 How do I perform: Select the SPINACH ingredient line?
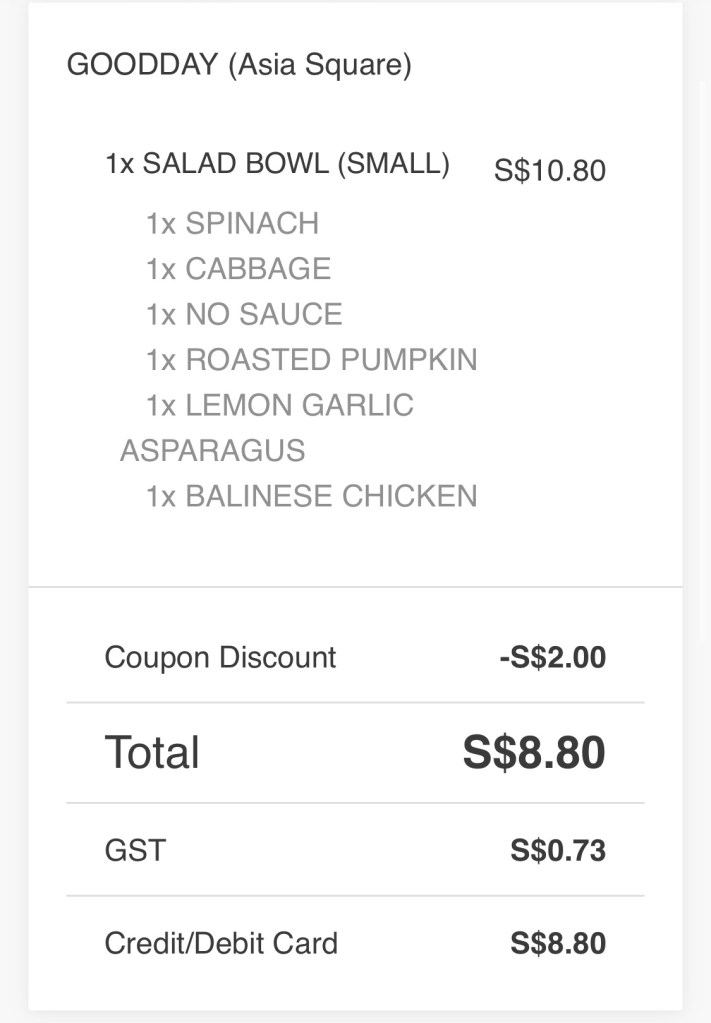pyautogui.click(x=232, y=223)
